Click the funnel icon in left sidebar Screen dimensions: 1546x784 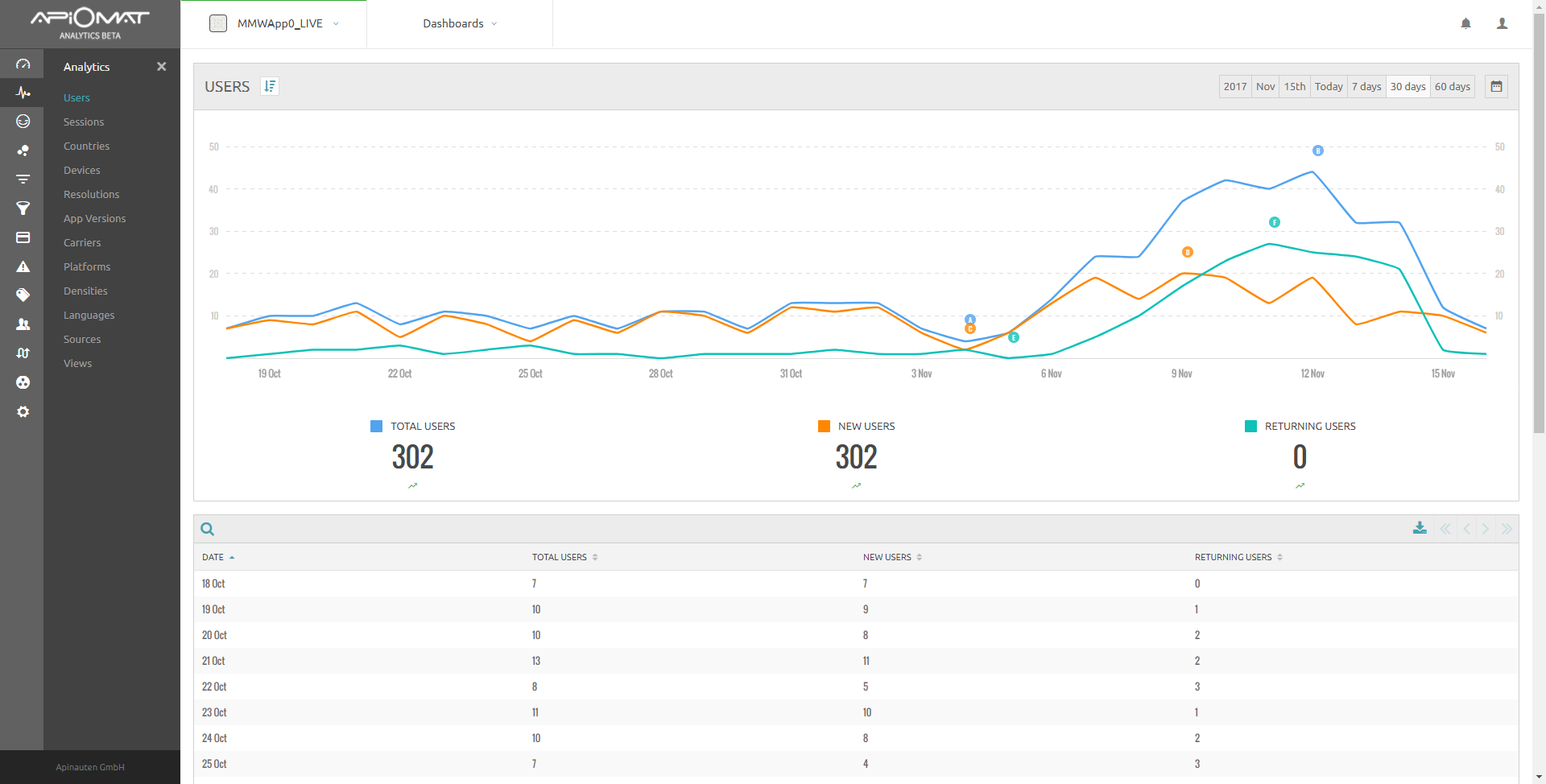click(23, 208)
